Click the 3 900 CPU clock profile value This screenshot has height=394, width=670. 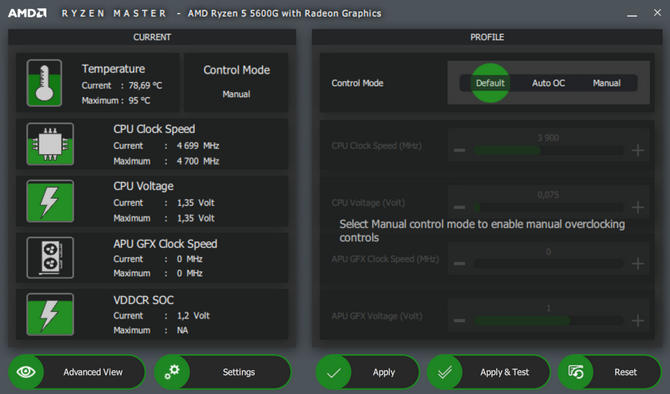(548, 138)
